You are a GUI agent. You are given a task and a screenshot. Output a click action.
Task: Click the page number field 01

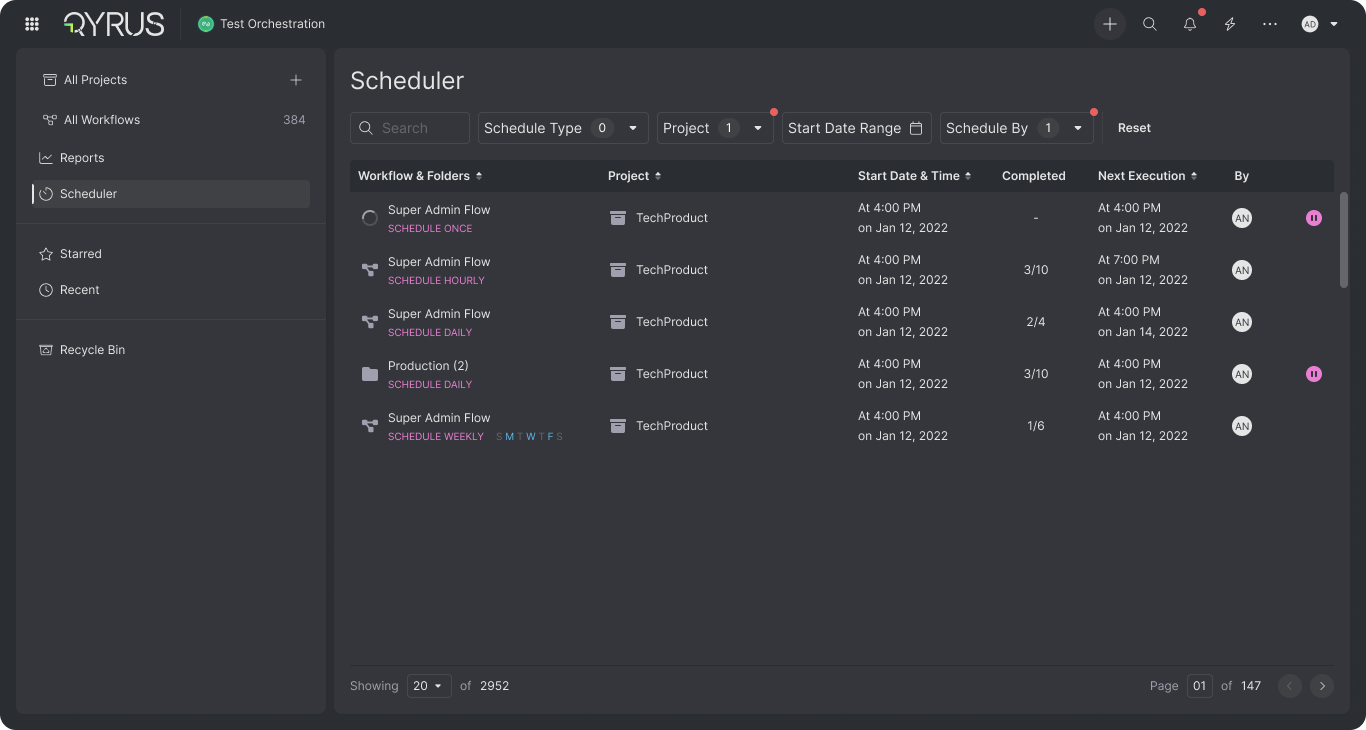point(1200,686)
